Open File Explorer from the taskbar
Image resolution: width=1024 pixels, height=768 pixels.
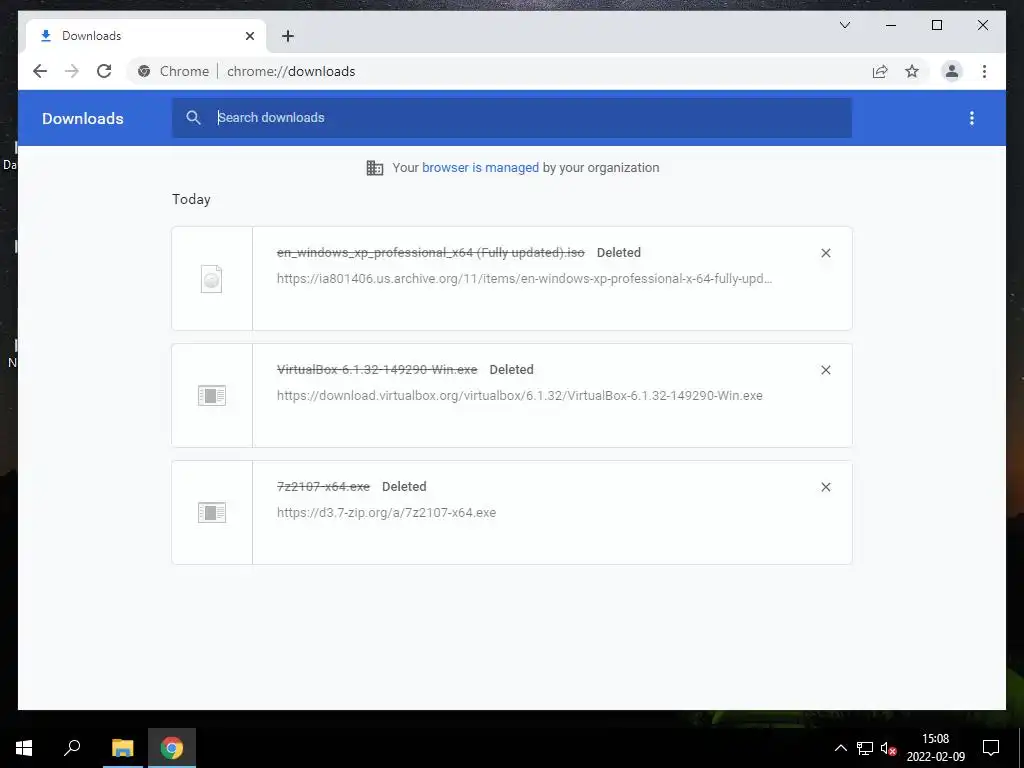[122, 748]
